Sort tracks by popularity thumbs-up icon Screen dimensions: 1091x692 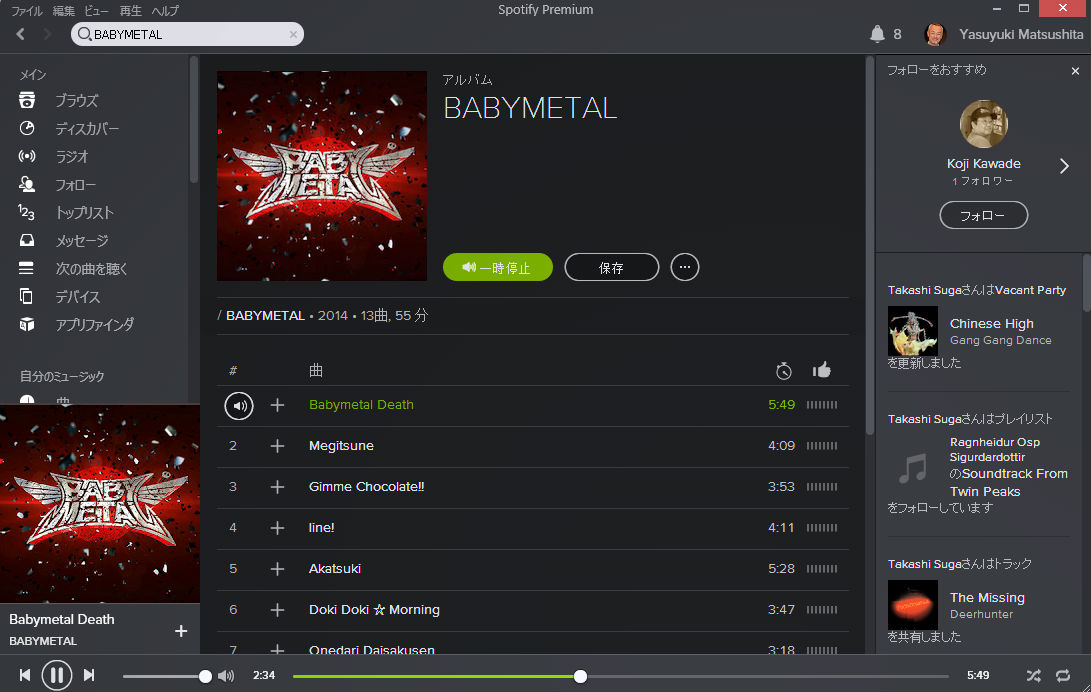coord(822,370)
